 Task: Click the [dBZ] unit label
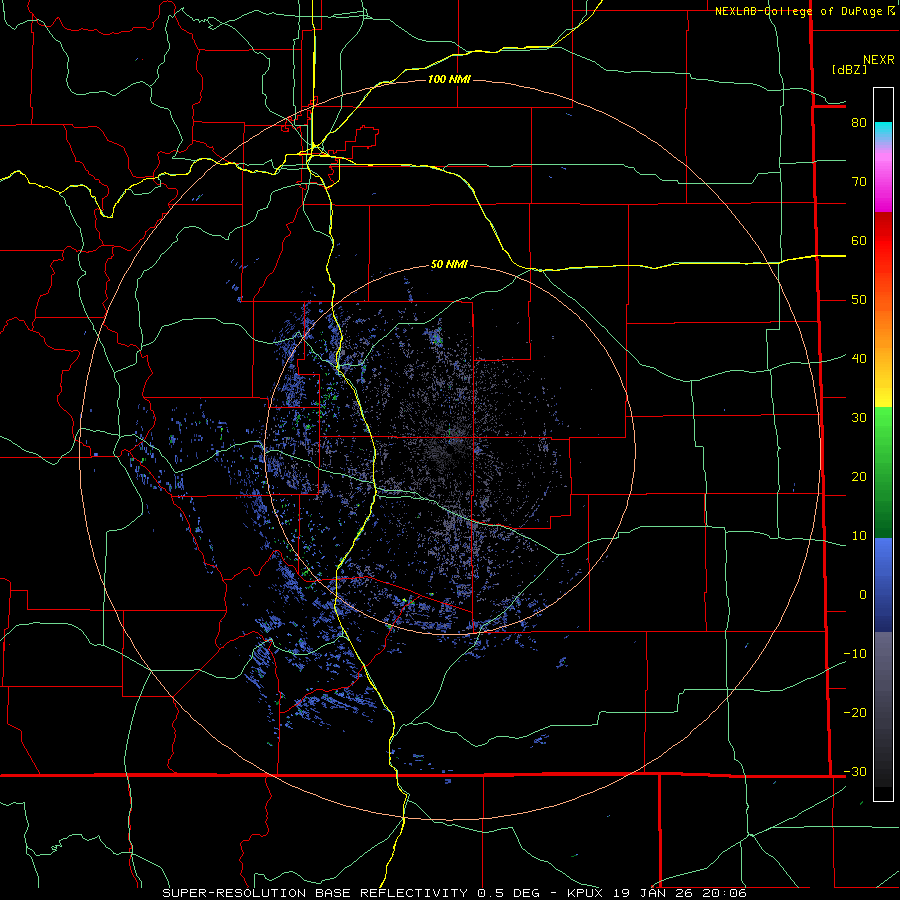(x=849, y=69)
